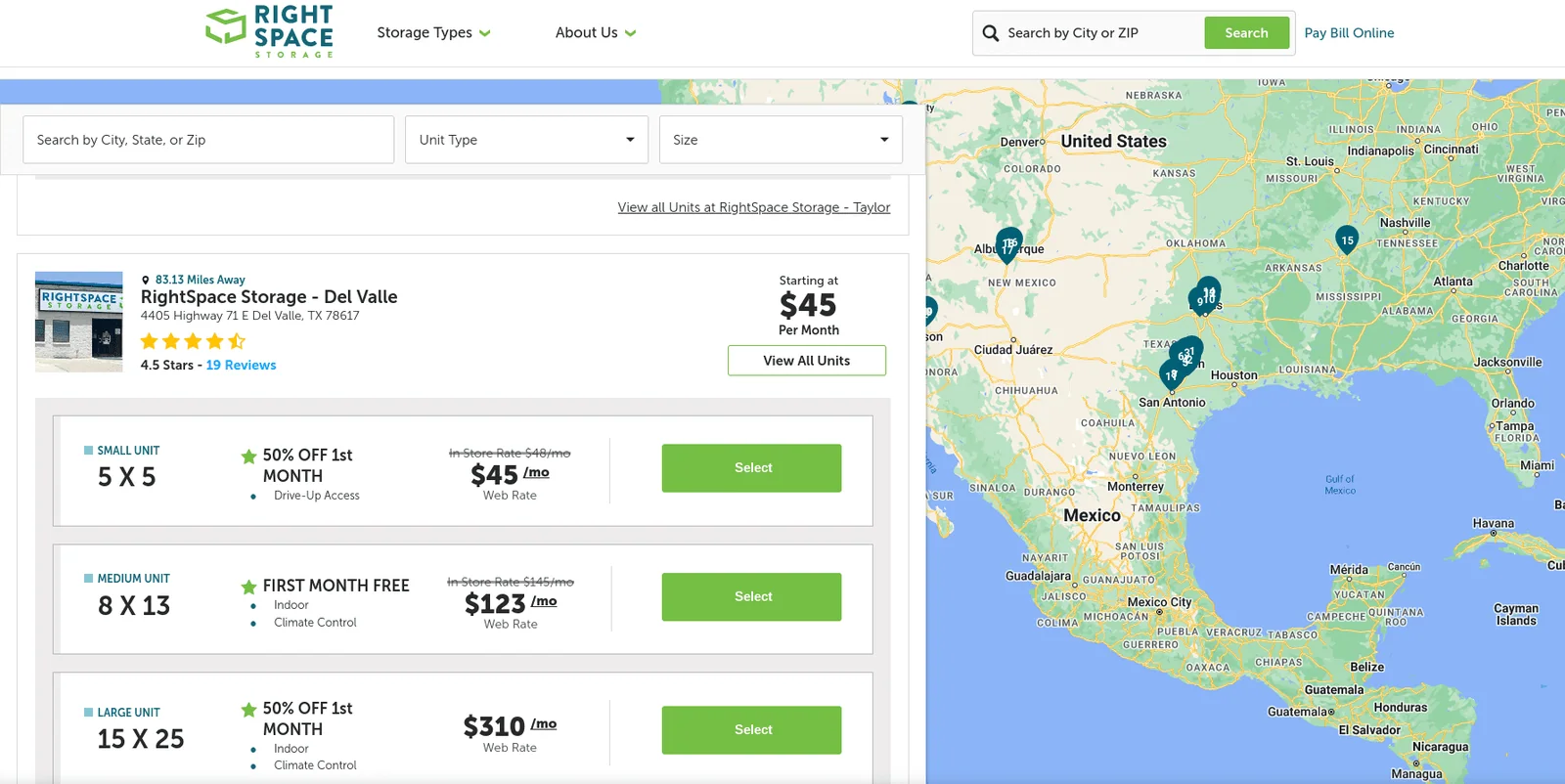Click map pin numbered 15 near Nashville

point(1347,240)
